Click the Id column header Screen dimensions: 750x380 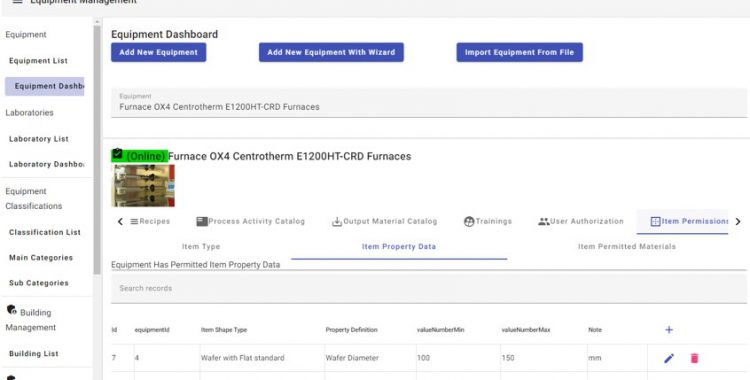click(x=114, y=330)
